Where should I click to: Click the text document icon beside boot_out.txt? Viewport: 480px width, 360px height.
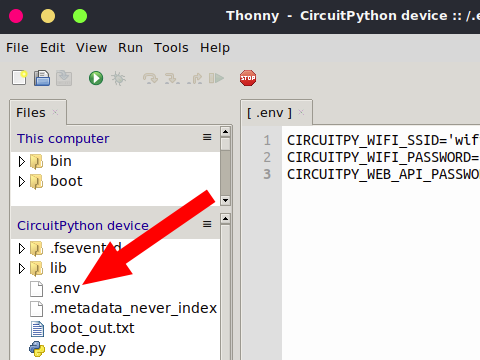37,329
